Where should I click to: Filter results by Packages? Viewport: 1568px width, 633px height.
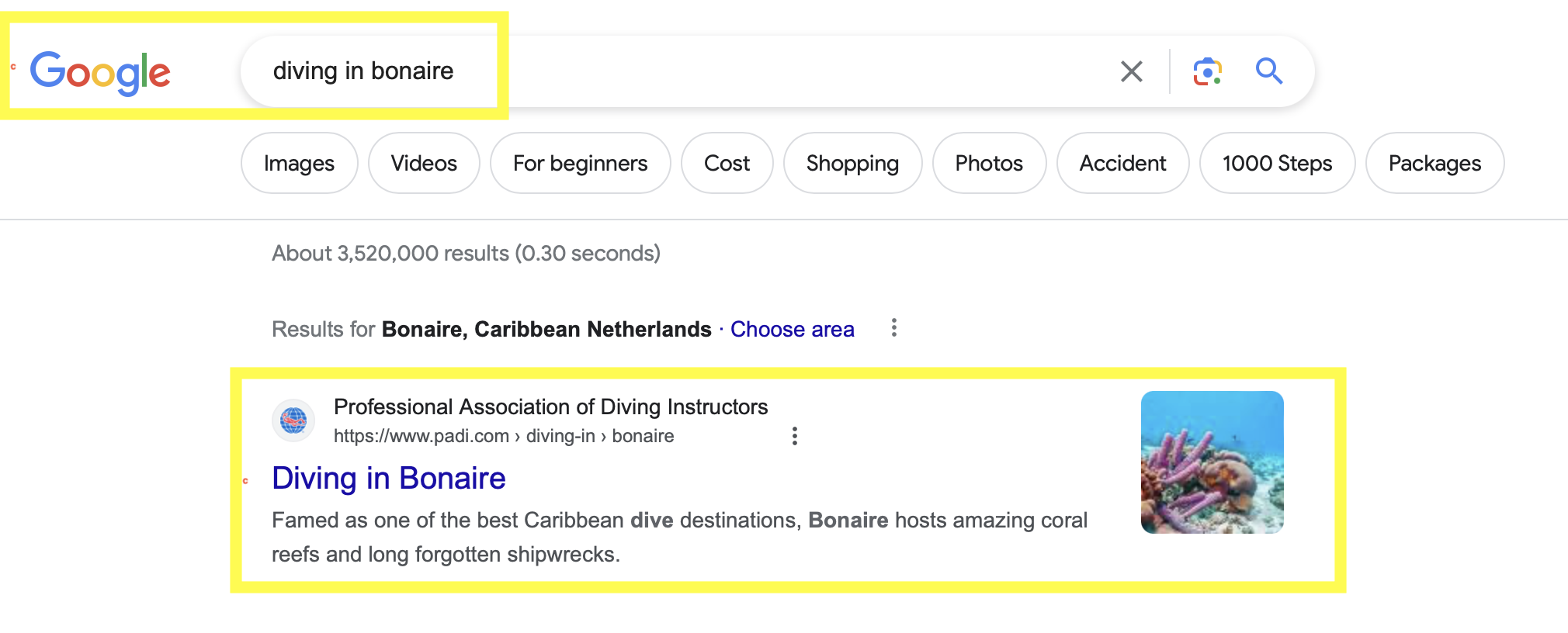pyautogui.click(x=1434, y=164)
